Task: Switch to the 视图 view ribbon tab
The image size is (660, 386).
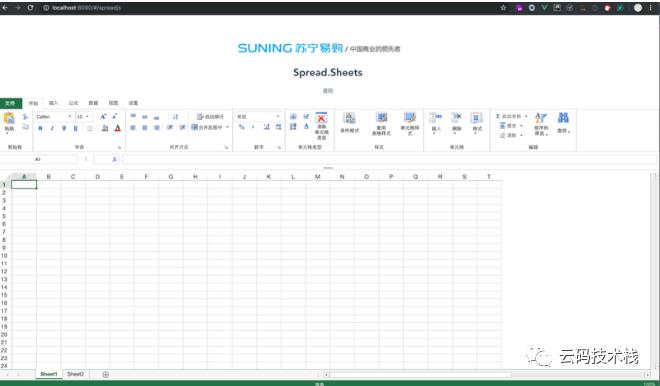Action: point(114,103)
